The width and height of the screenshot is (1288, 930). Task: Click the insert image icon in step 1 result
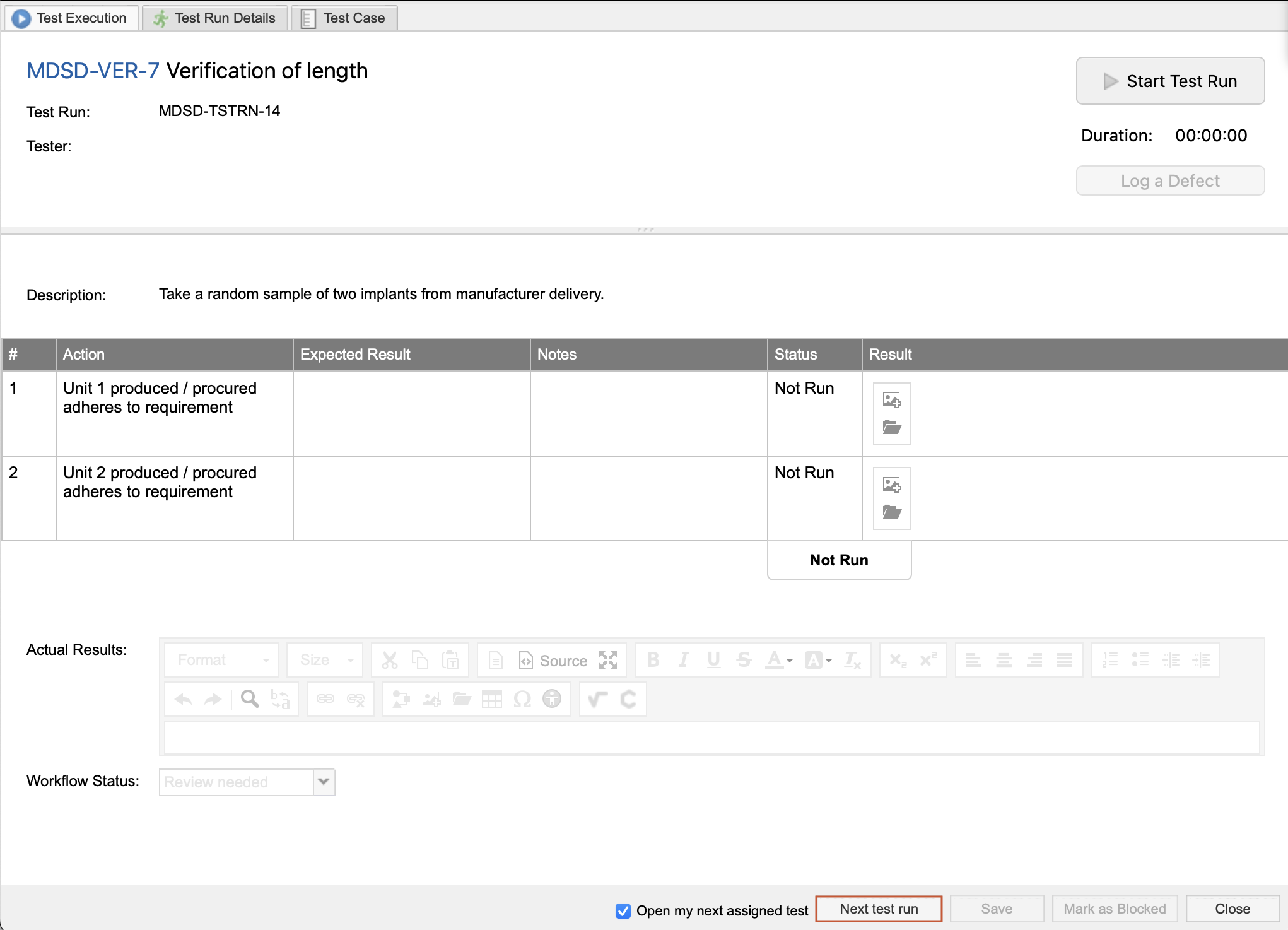(x=891, y=400)
